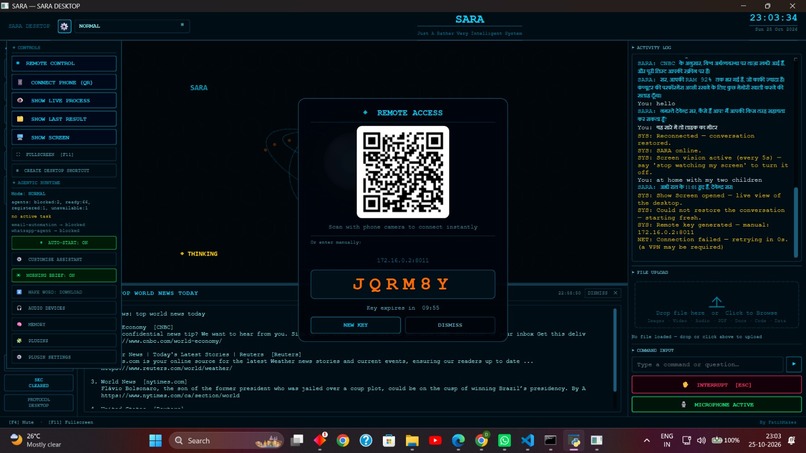806x453 pixels.
Task: Open File Explorer from the taskbar
Action: (x=412, y=441)
